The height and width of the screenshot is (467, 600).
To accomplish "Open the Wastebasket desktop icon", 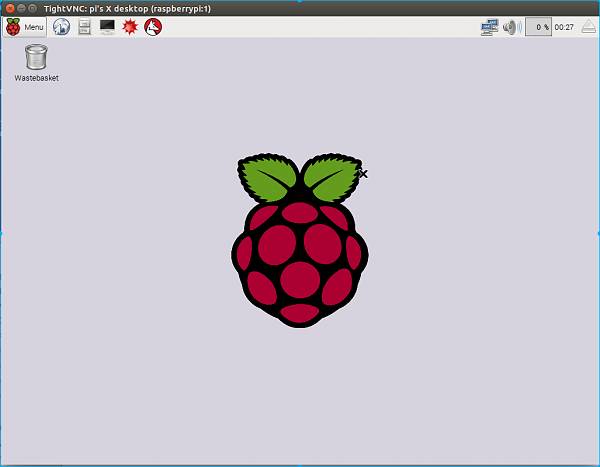I will (x=36, y=57).
